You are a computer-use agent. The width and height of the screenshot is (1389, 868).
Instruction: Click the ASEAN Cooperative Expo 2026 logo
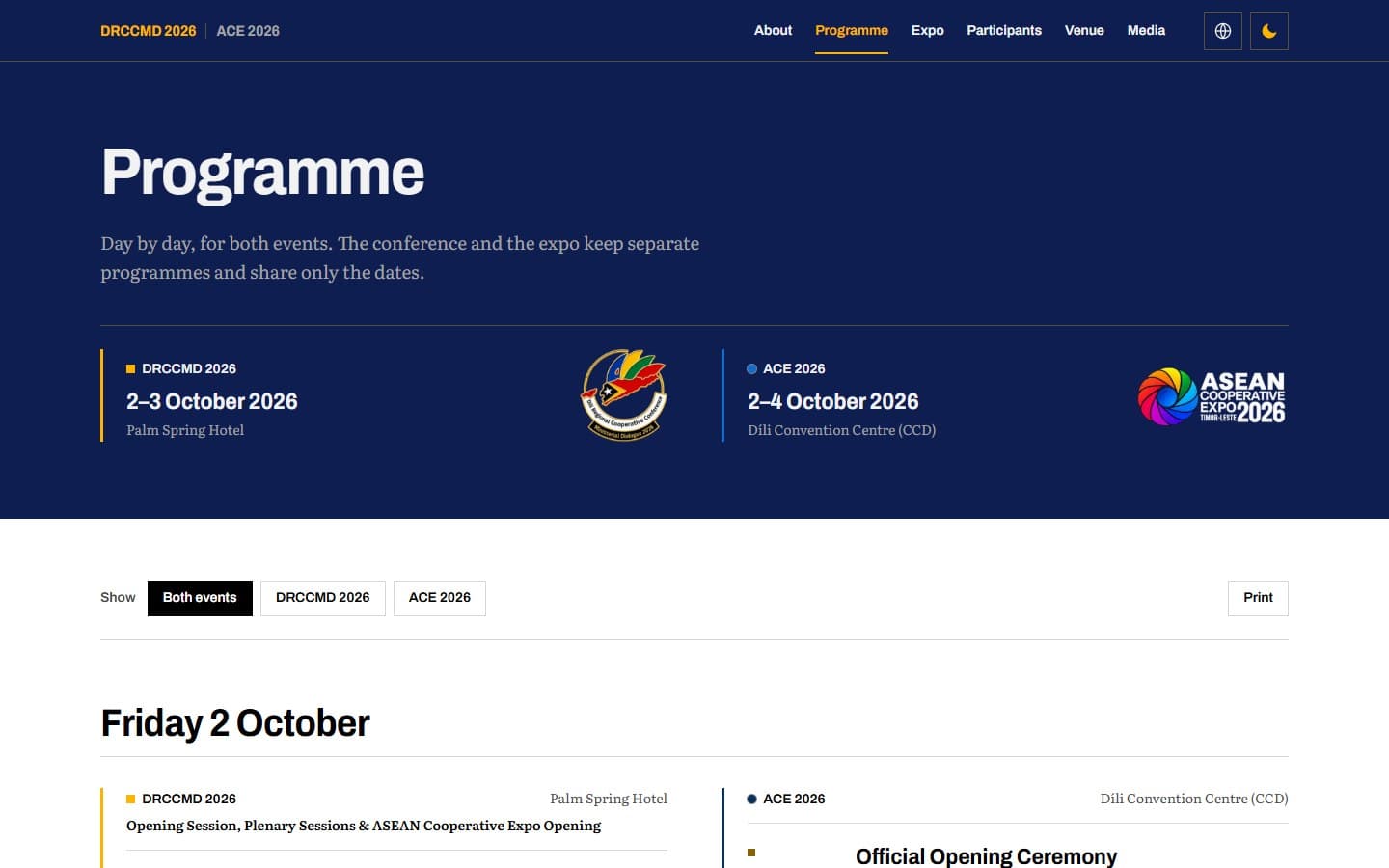tap(1212, 396)
